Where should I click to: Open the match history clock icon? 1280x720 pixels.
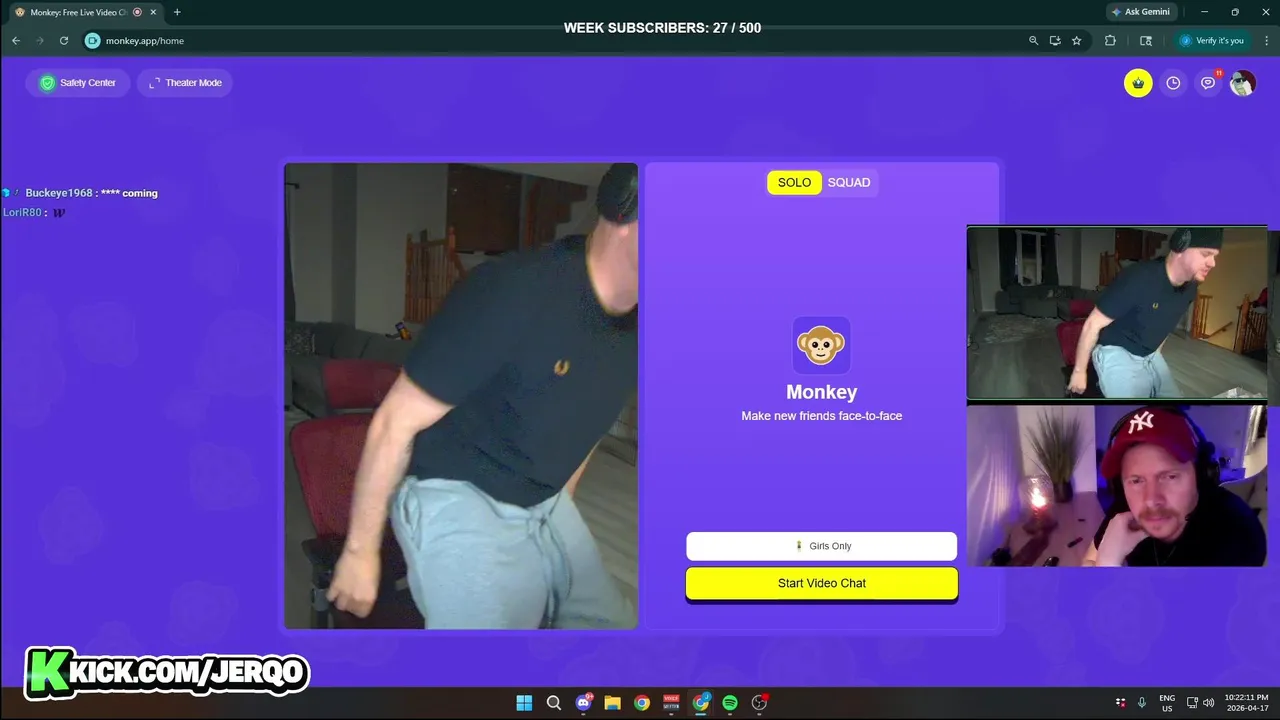[x=1173, y=83]
